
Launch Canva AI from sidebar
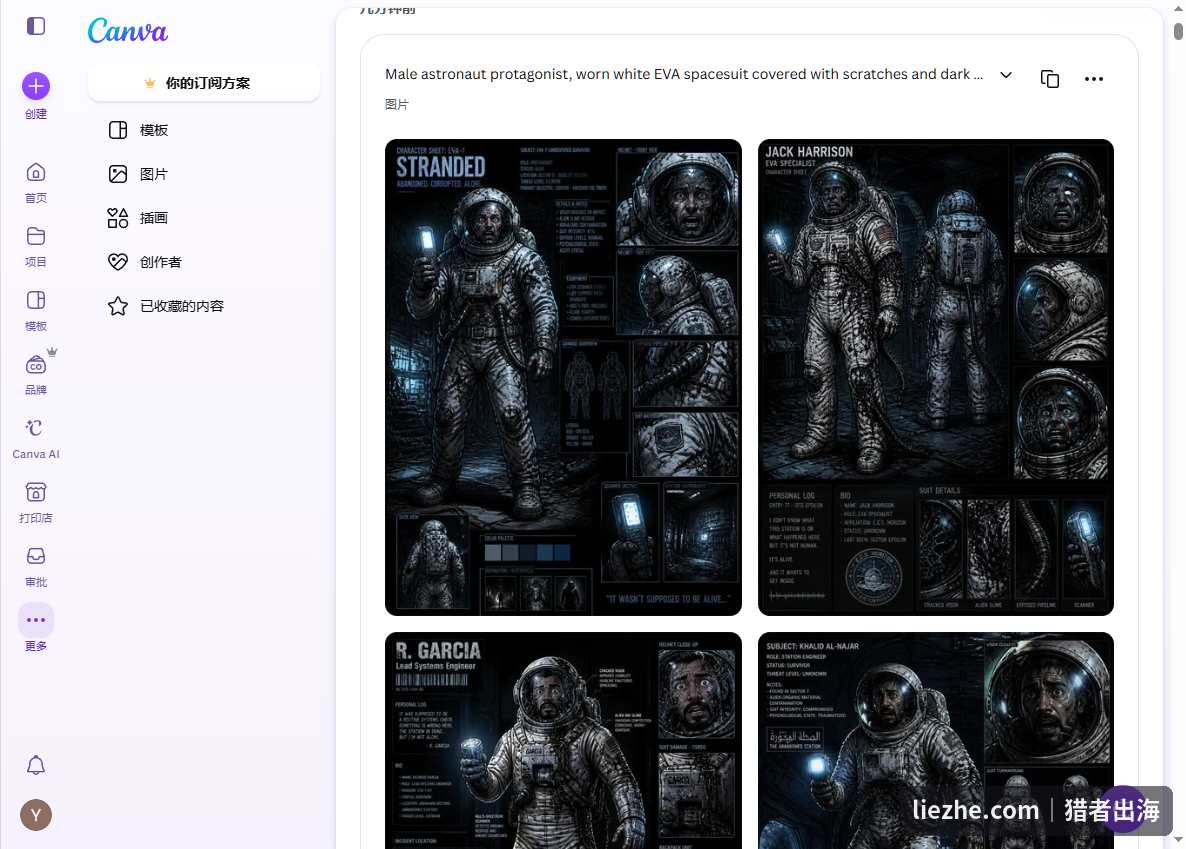36,439
